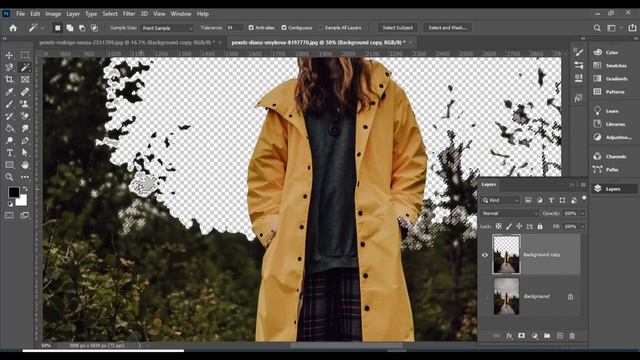640x360 pixels.
Task: Toggle Lock all padlock in Layers panel
Action: click(540, 226)
